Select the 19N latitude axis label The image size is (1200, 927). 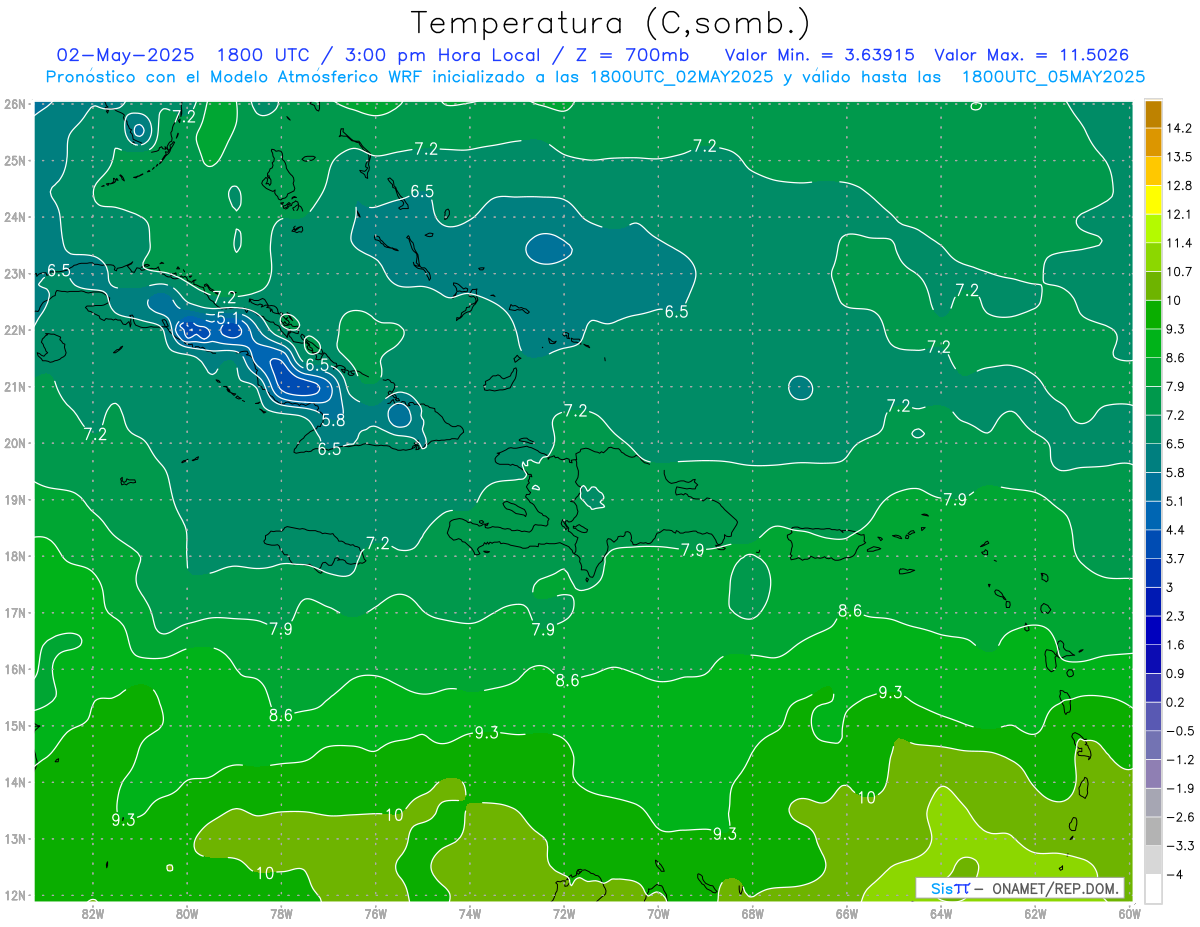(x=15, y=499)
